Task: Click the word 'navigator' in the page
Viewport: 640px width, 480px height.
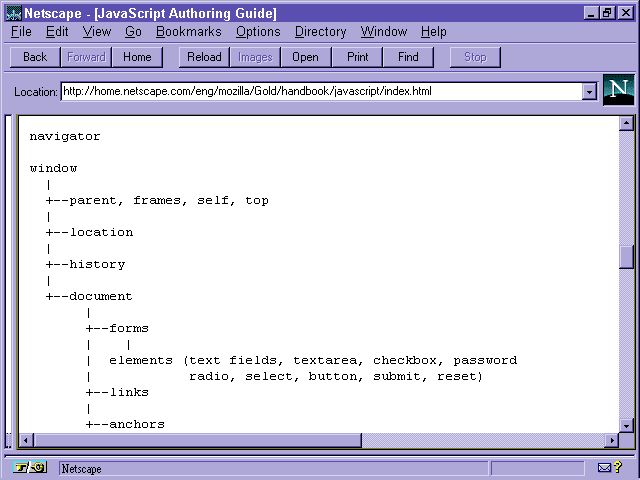Action: (65, 136)
